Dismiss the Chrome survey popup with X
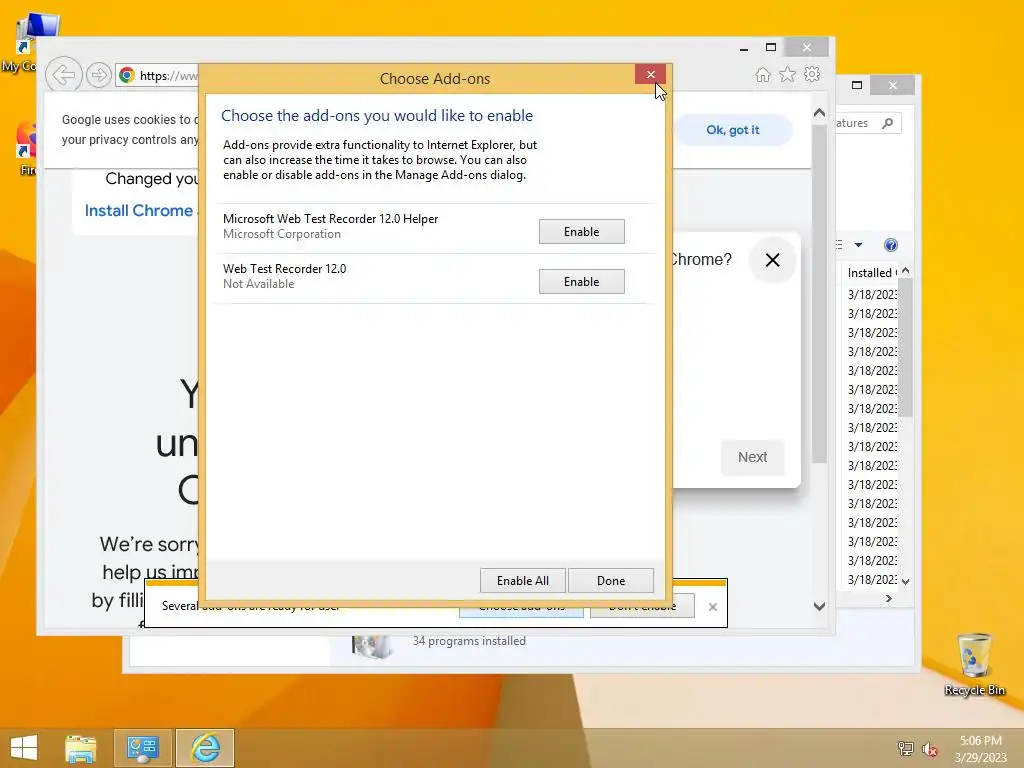 click(773, 260)
